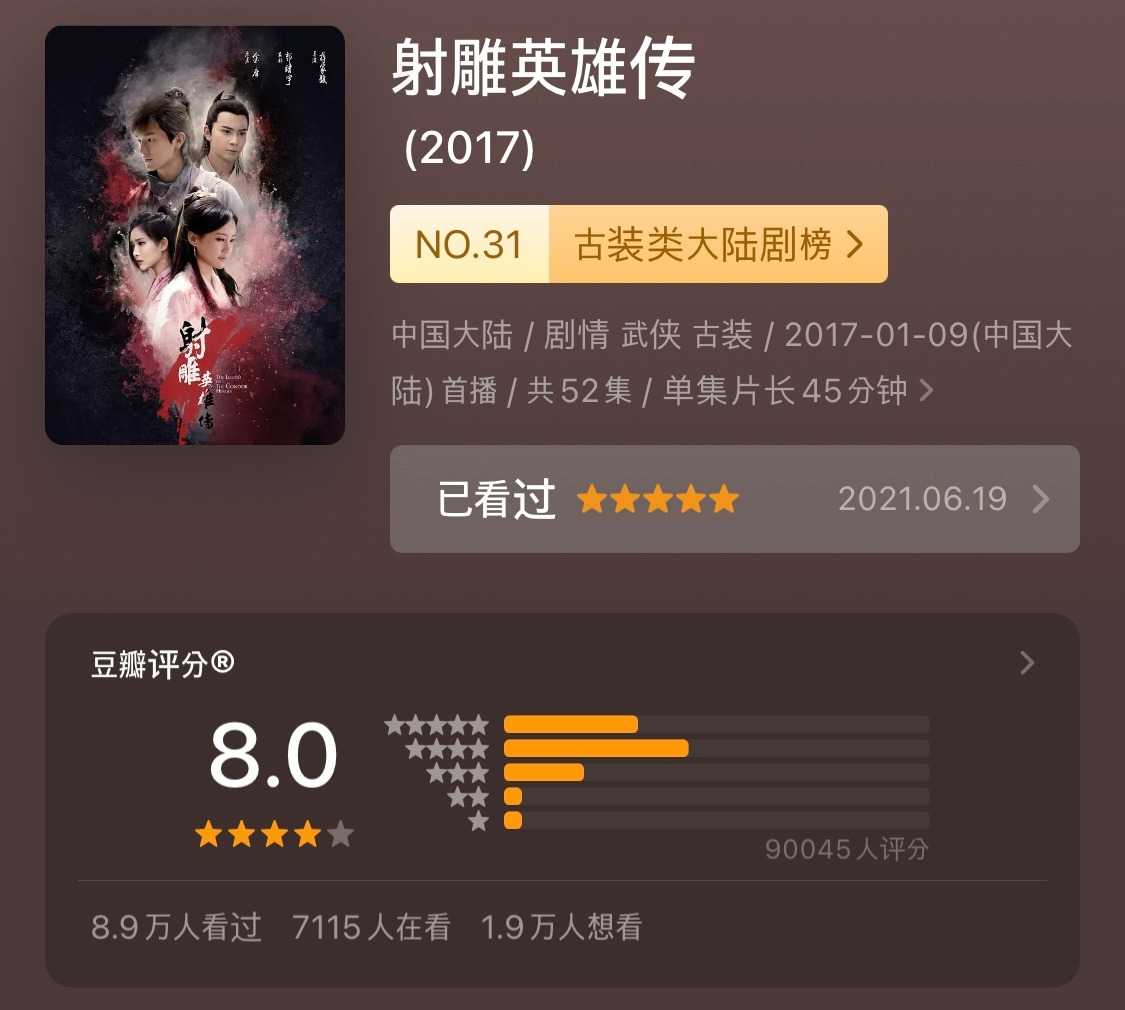Open the 古装类大陆剧榜 list

coord(702,244)
